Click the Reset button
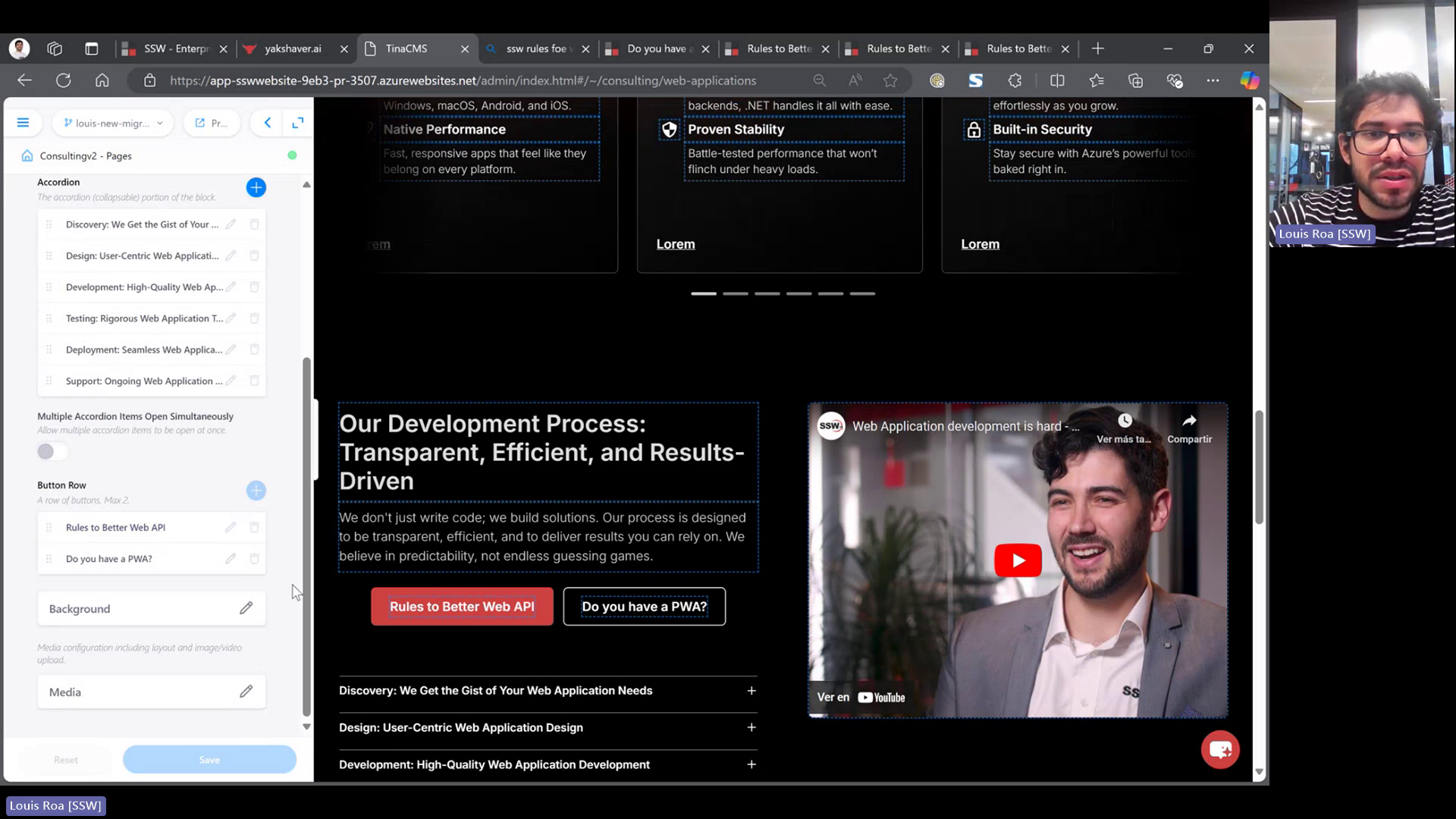Image resolution: width=1456 pixels, height=819 pixels. coord(66,760)
